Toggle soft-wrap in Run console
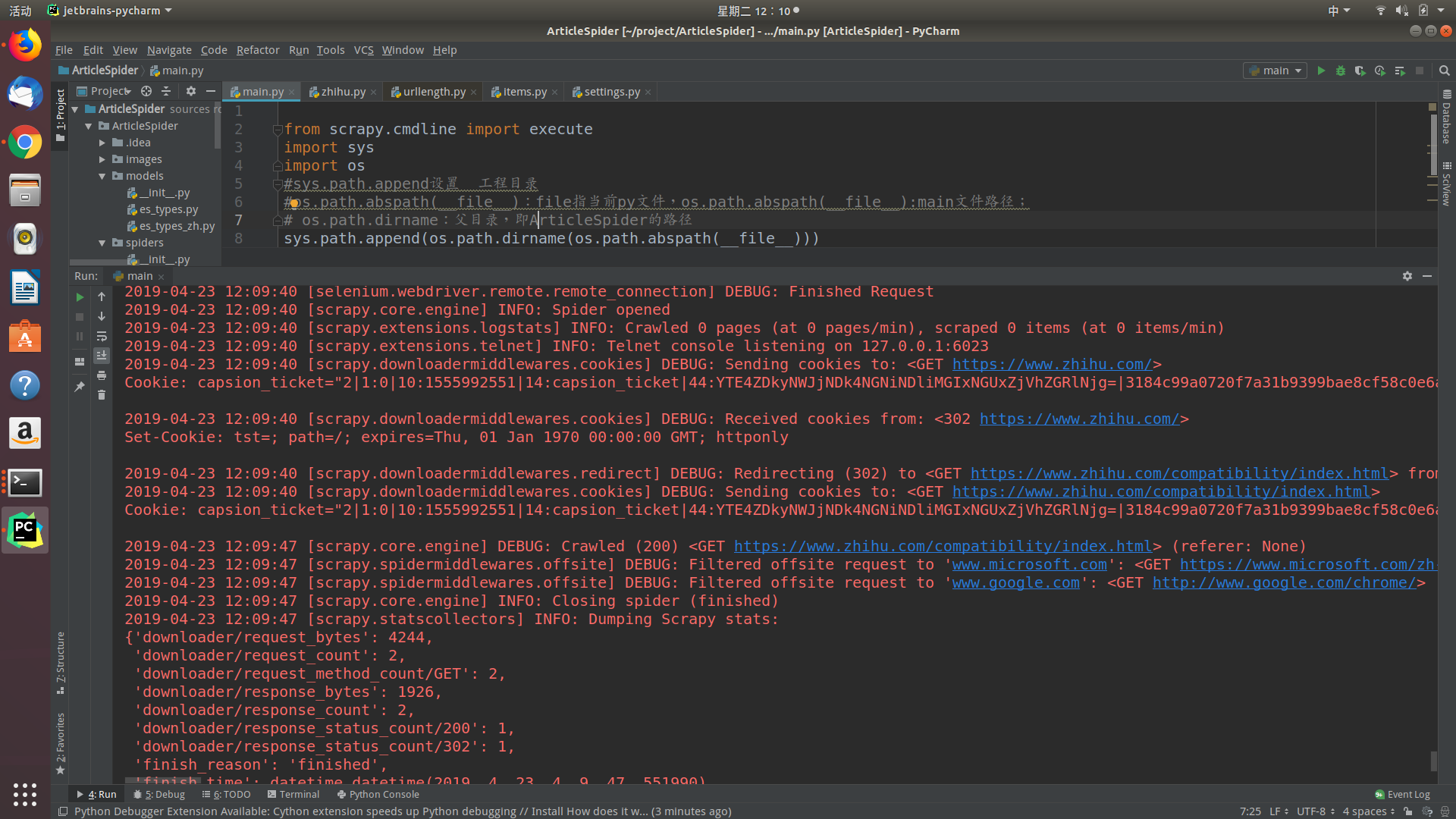 [102, 336]
